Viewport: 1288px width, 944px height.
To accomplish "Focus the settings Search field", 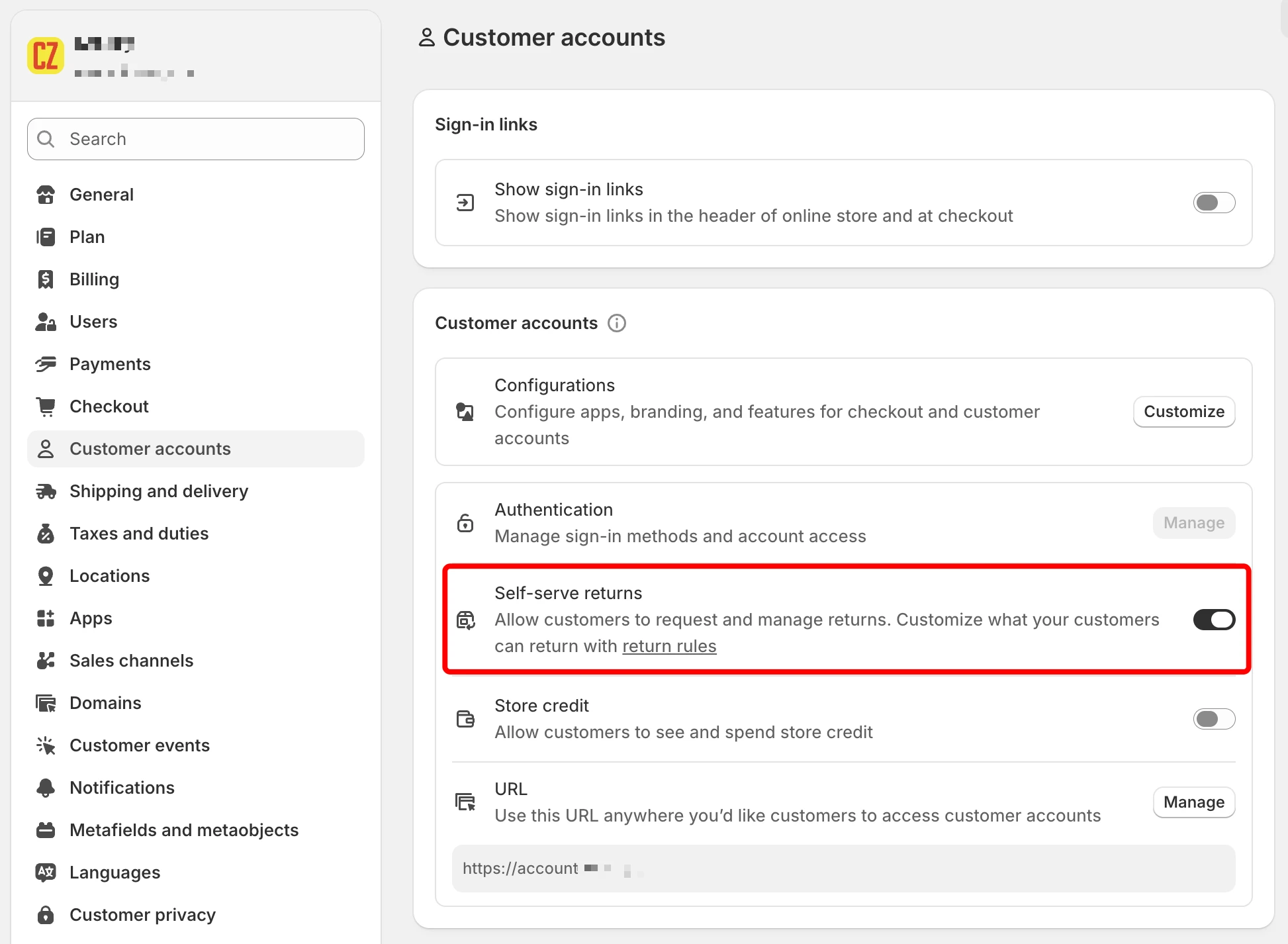I will (x=196, y=139).
